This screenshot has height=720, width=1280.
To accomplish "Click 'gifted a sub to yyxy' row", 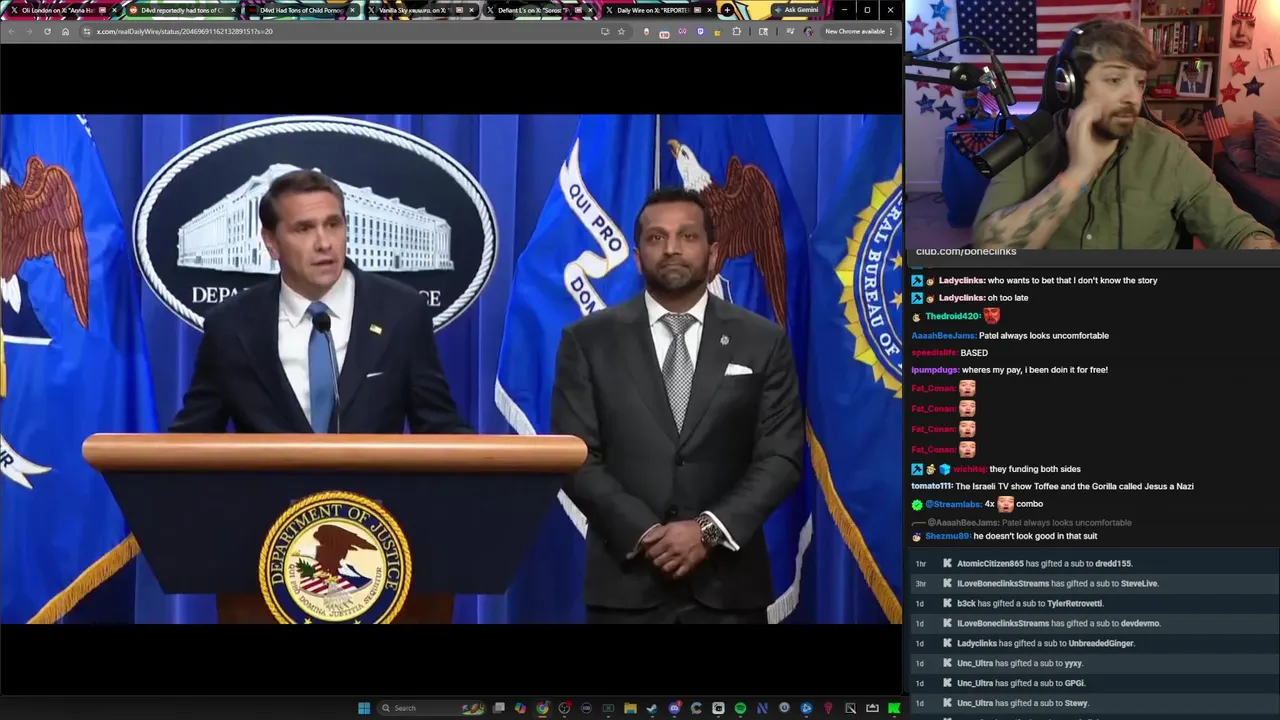I will (1095, 663).
